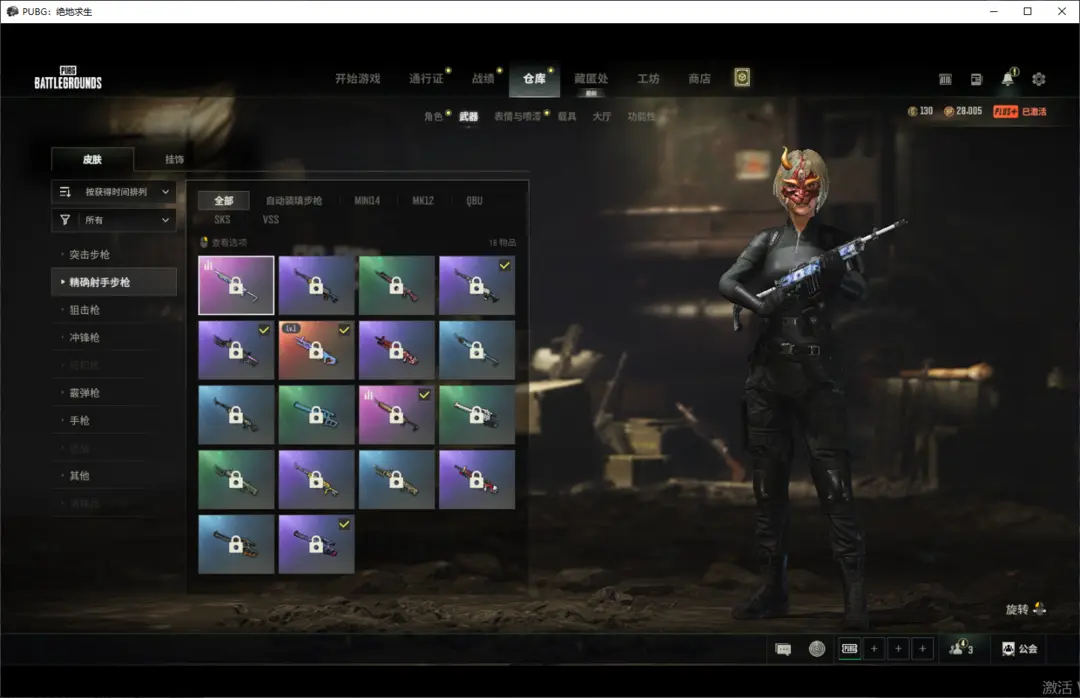Click the filter funnel icon beside 所有
The height and width of the screenshot is (698, 1080).
pyautogui.click(x=65, y=220)
